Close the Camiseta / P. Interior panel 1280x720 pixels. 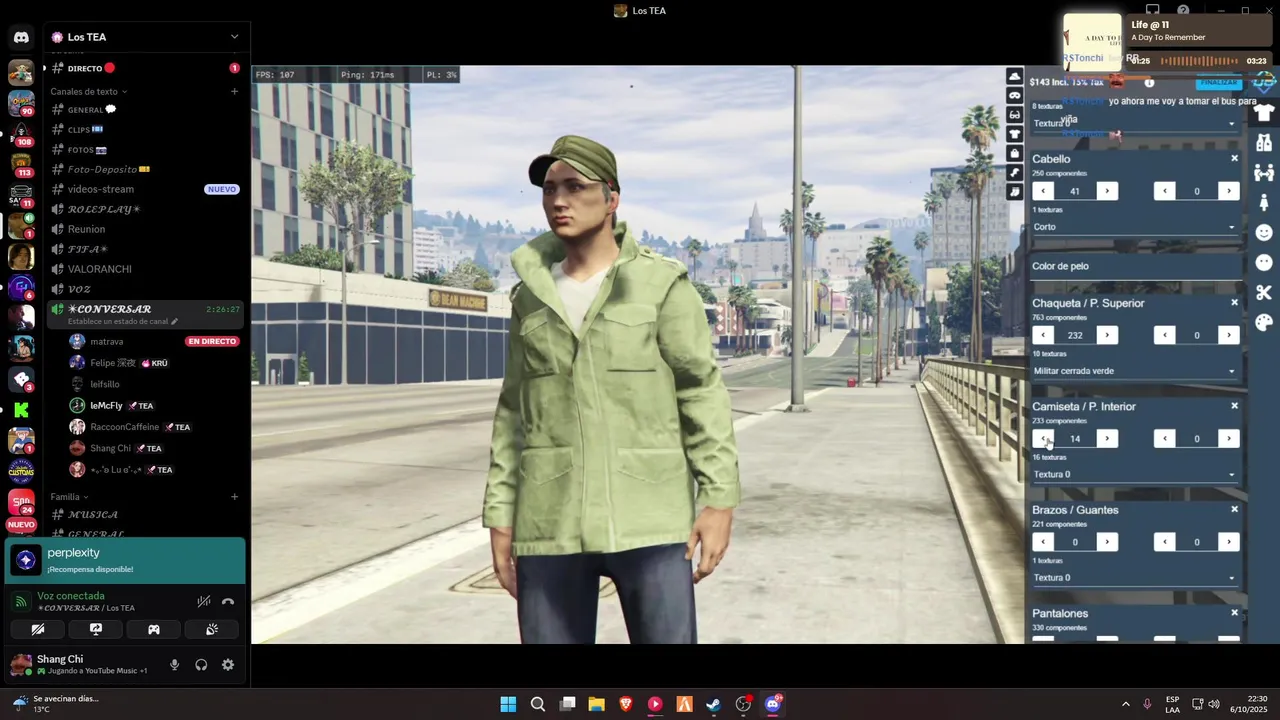[x=1234, y=406]
